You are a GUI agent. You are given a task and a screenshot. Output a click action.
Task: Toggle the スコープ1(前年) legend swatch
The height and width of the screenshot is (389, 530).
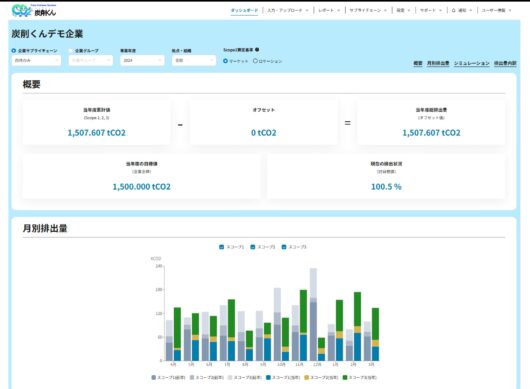[154, 378]
